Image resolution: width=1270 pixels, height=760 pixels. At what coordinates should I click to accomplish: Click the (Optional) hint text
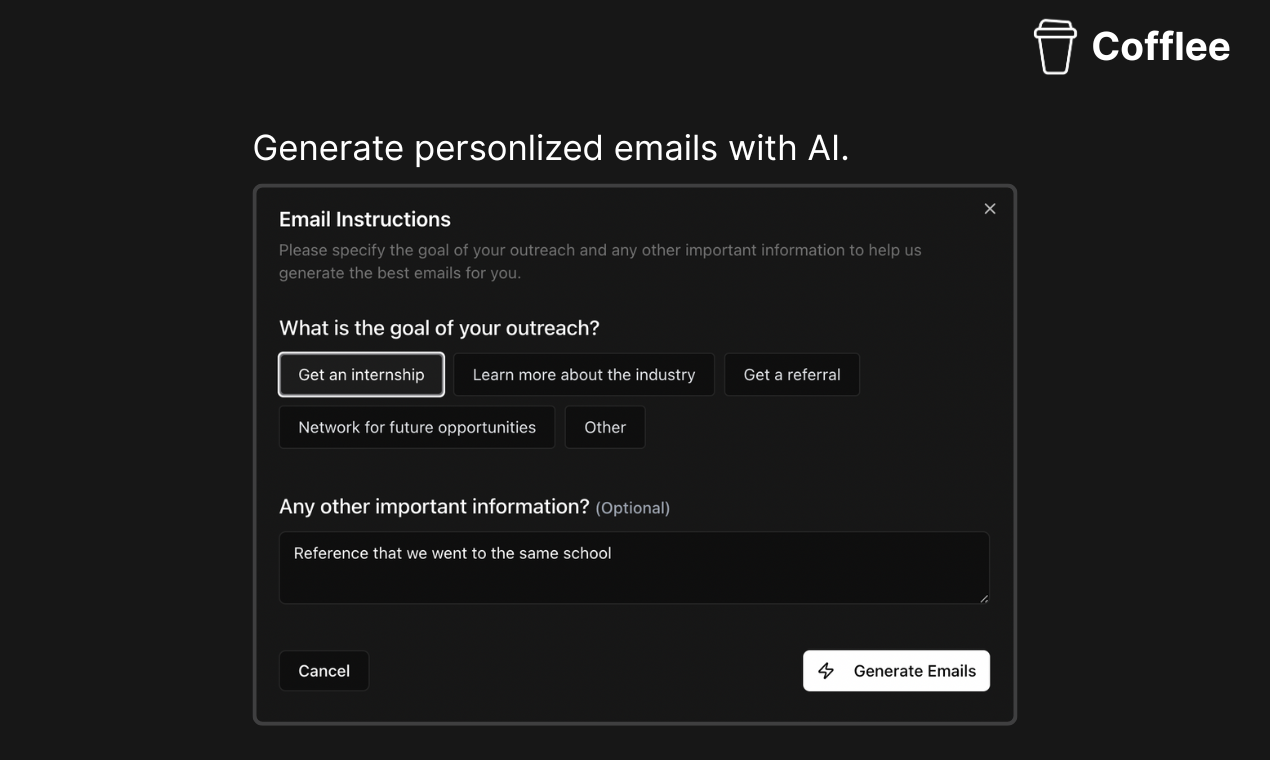[633, 508]
